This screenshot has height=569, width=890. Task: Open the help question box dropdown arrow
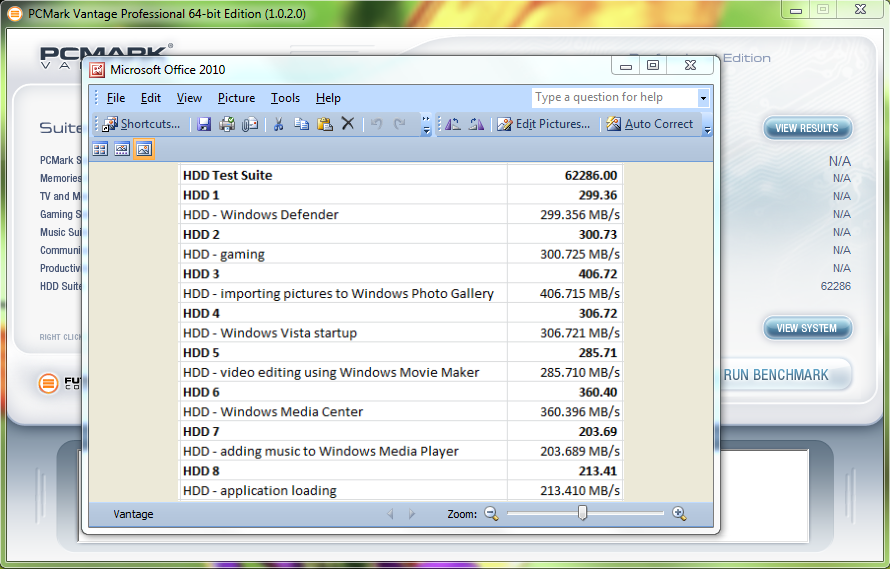703,98
